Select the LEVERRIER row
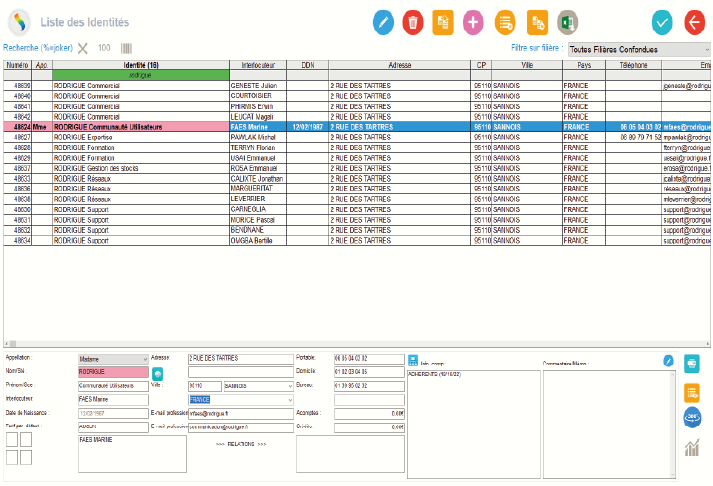 click(x=357, y=199)
